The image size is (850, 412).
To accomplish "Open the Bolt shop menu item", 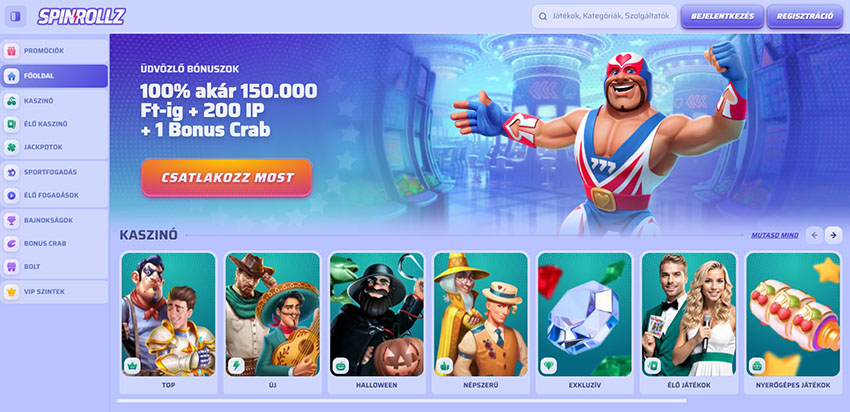I will point(54,267).
